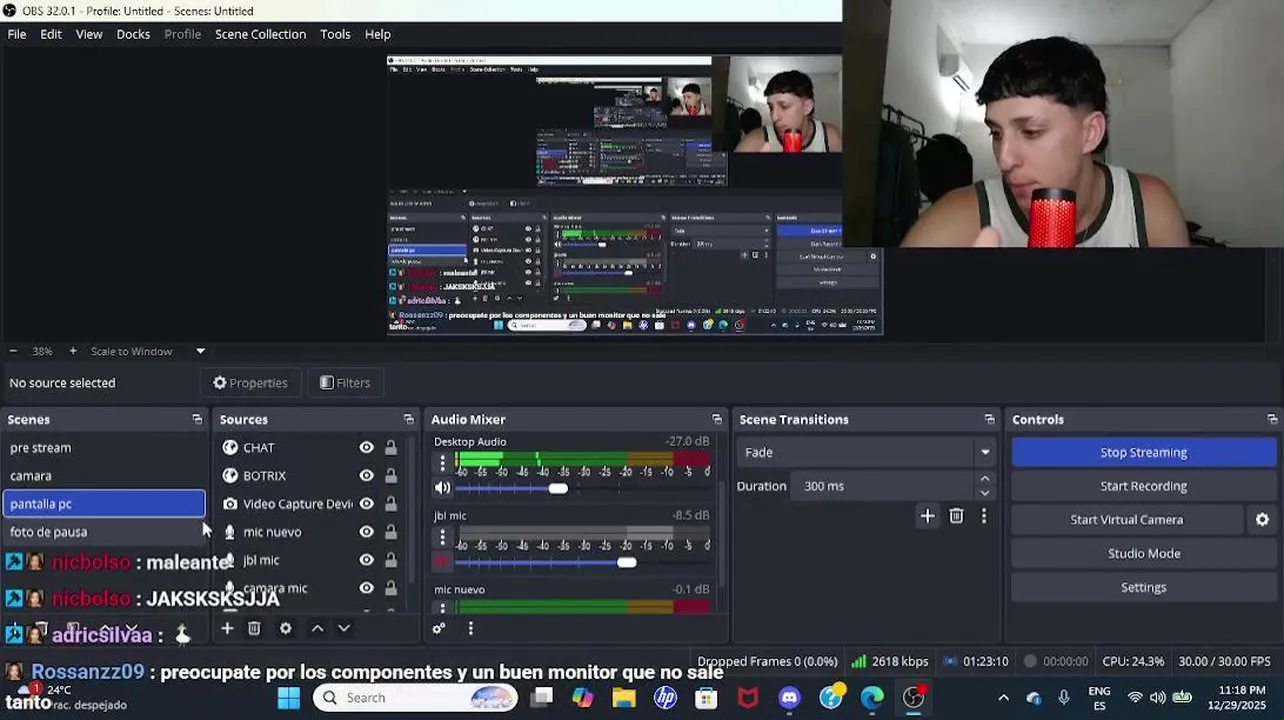Viewport: 1284px width, 720px height.
Task: Select the foto de pausa scene
Action: tap(104, 531)
